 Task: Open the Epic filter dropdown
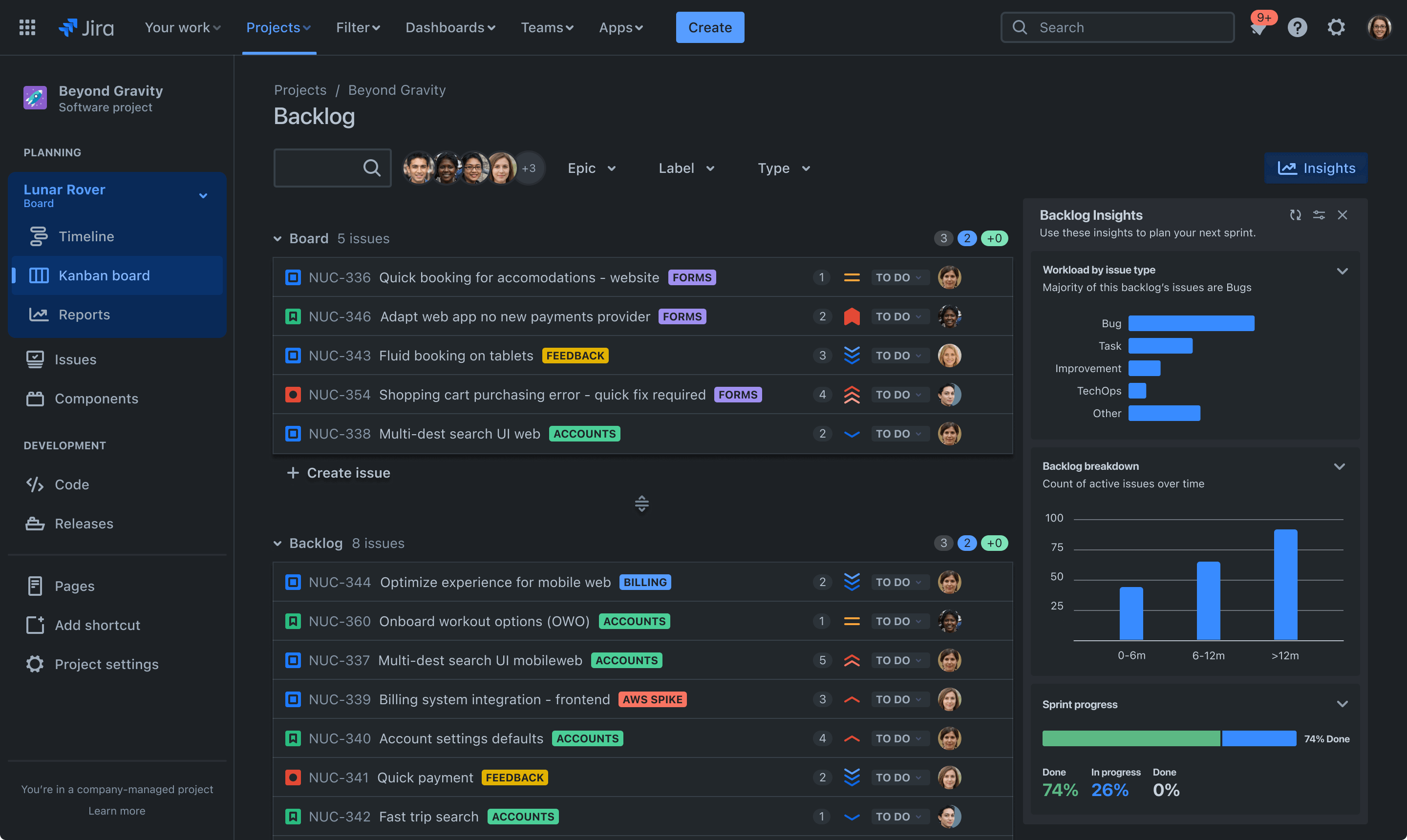[591, 167]
